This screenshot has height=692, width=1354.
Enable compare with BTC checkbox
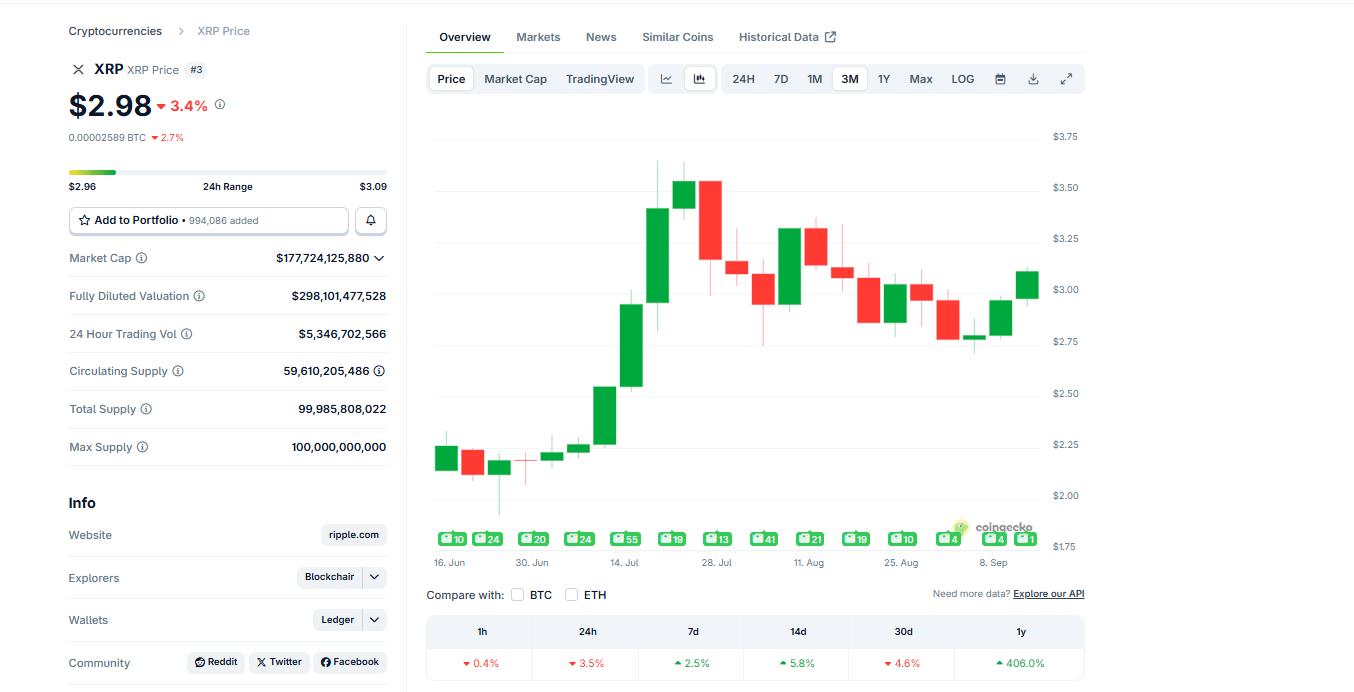tap(517, 595)
